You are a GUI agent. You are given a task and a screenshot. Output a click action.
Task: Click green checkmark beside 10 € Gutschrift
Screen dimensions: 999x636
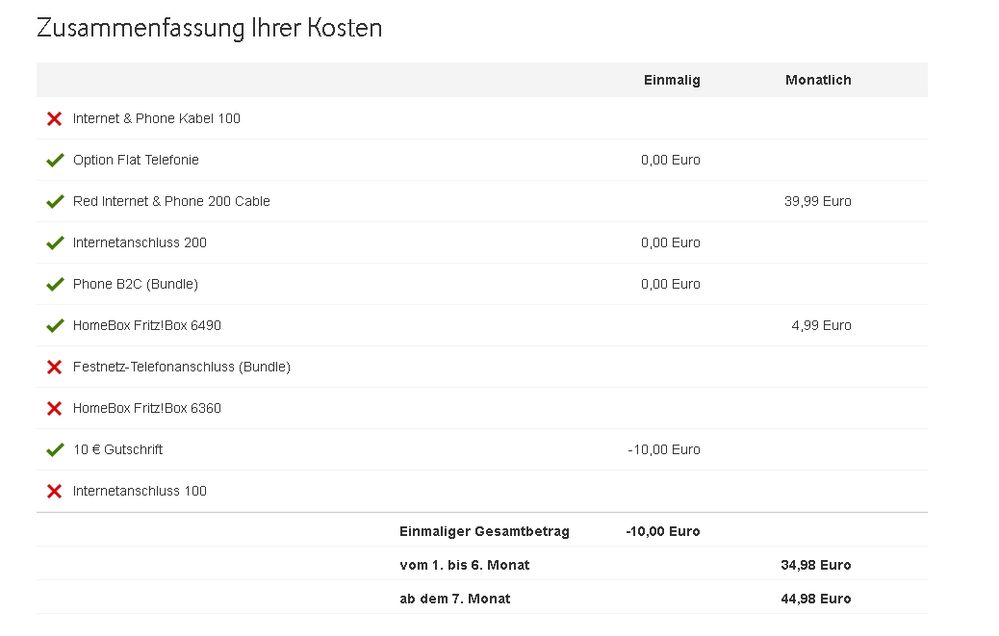55,450
